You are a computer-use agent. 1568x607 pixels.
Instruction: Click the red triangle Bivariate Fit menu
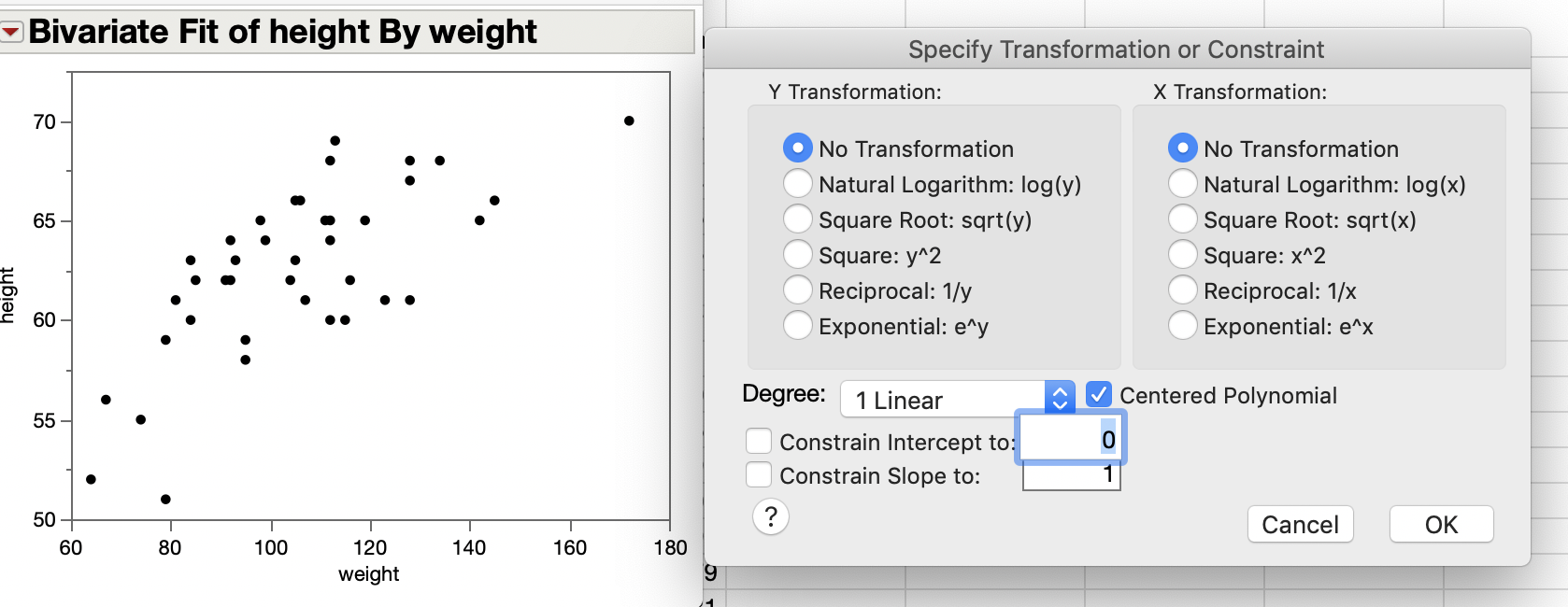[11, 33]
